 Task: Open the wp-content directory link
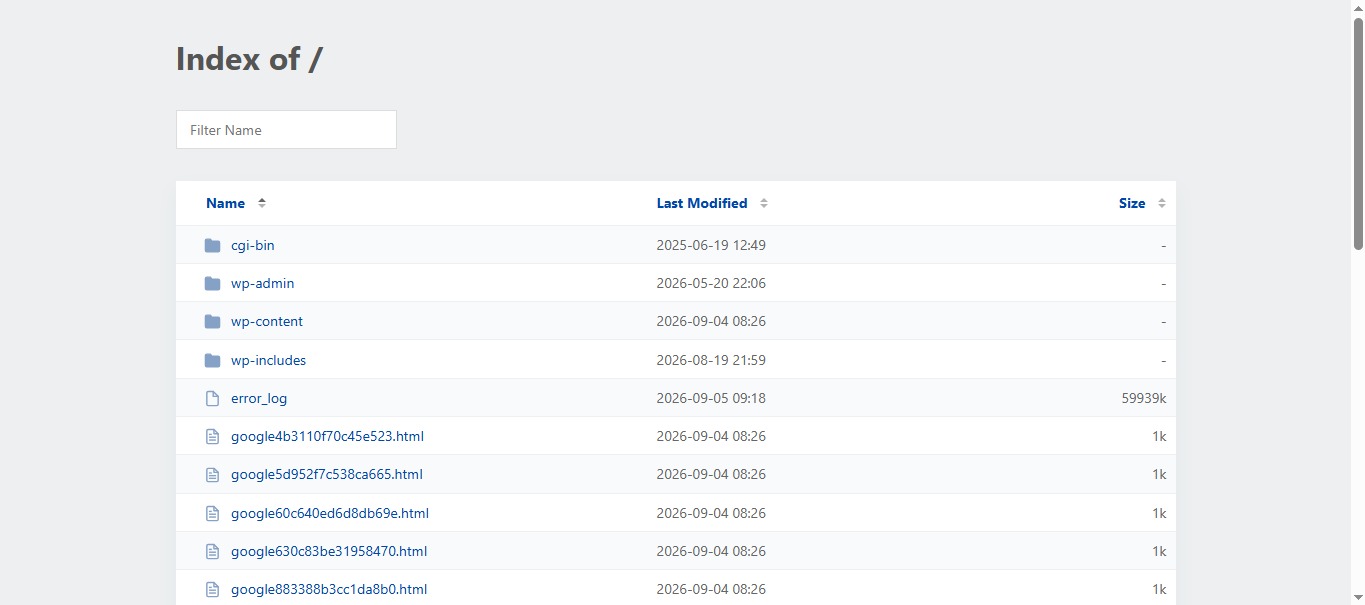pyautogui.click(x=267, y=321)
